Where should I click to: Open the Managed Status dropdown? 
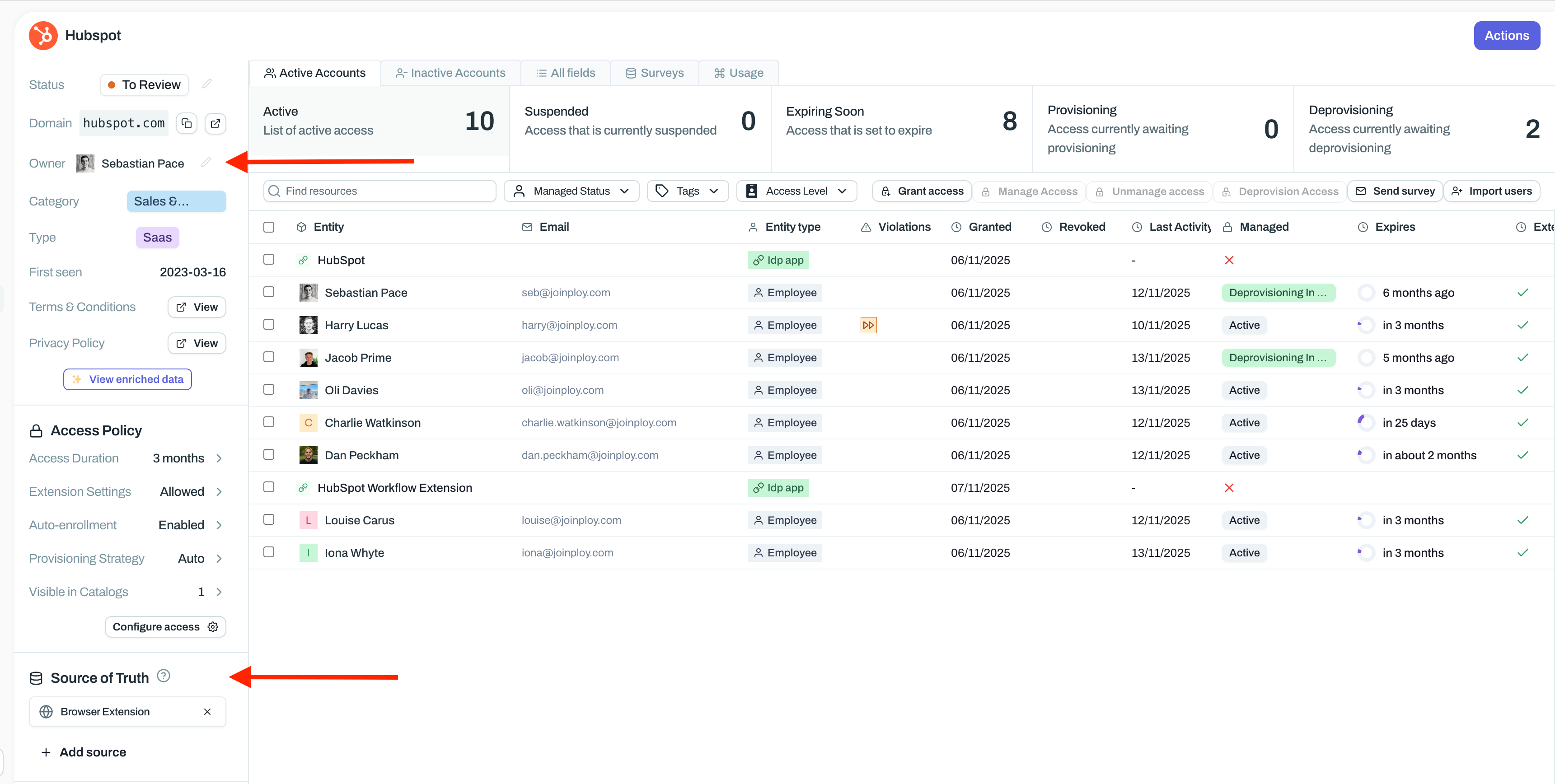pyautogui.click(x=571, y=191)
